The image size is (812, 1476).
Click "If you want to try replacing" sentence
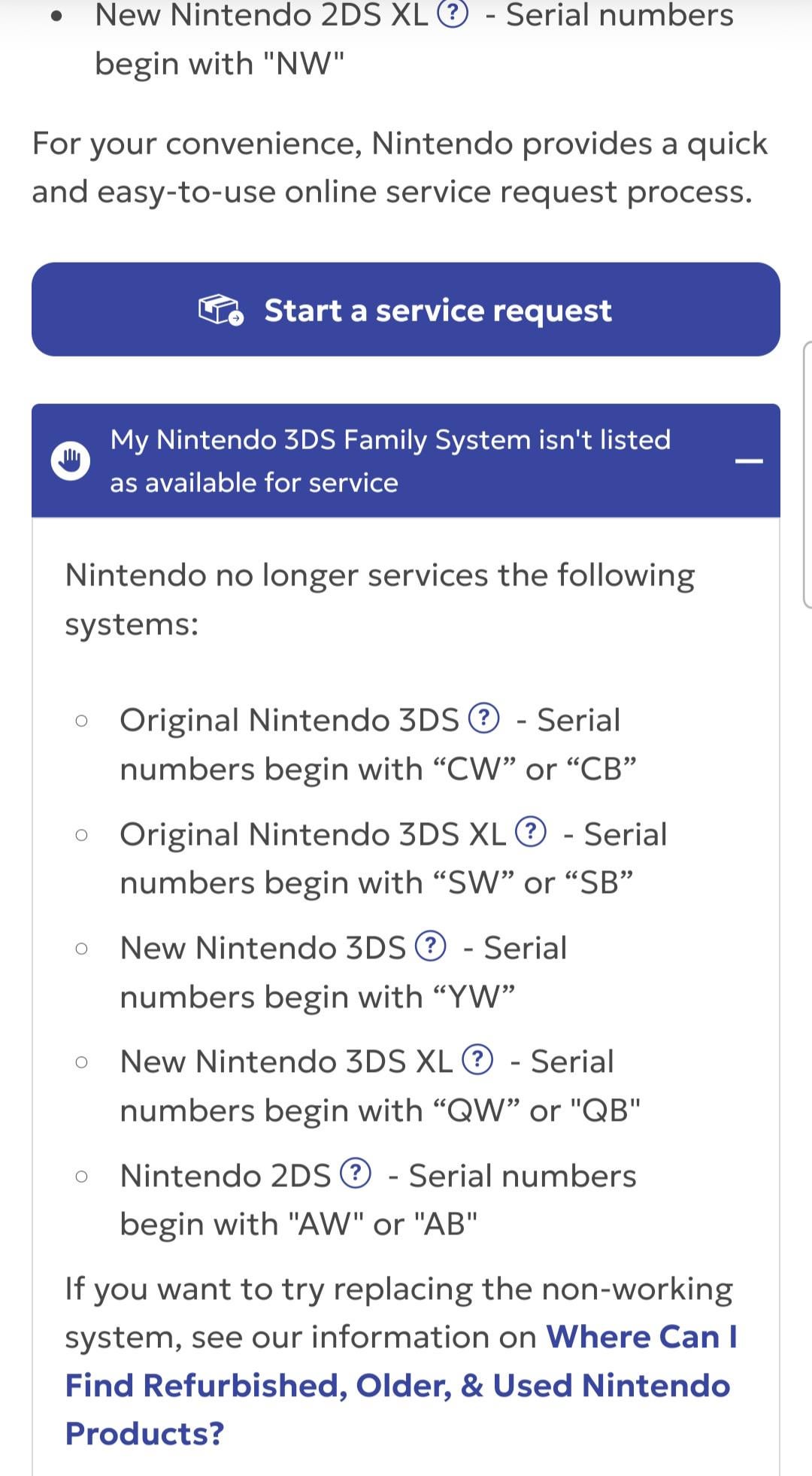(398, 1289)
